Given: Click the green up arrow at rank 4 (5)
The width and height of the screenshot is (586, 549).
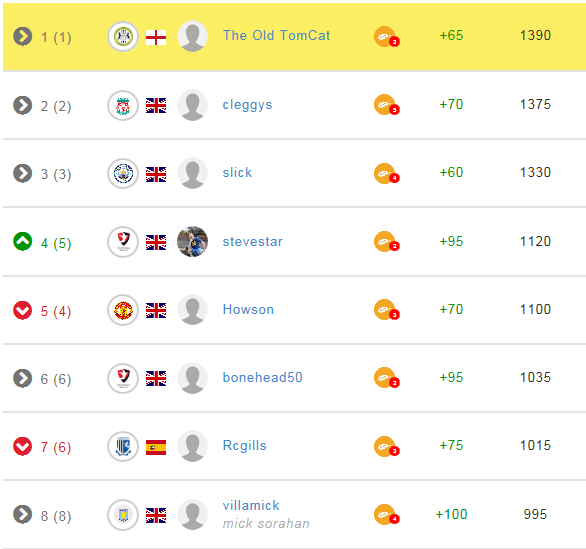Looking at the screenshot, I should 23,241.
